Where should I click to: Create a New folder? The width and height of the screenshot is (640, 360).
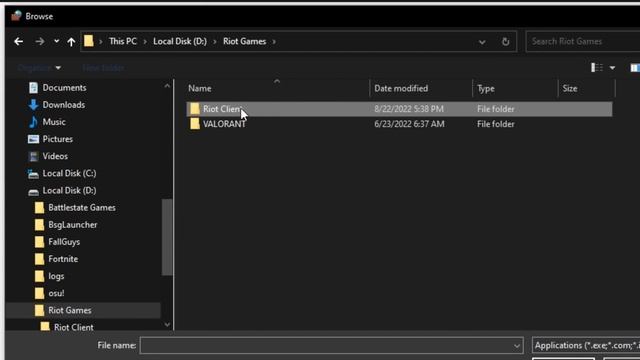103,68
